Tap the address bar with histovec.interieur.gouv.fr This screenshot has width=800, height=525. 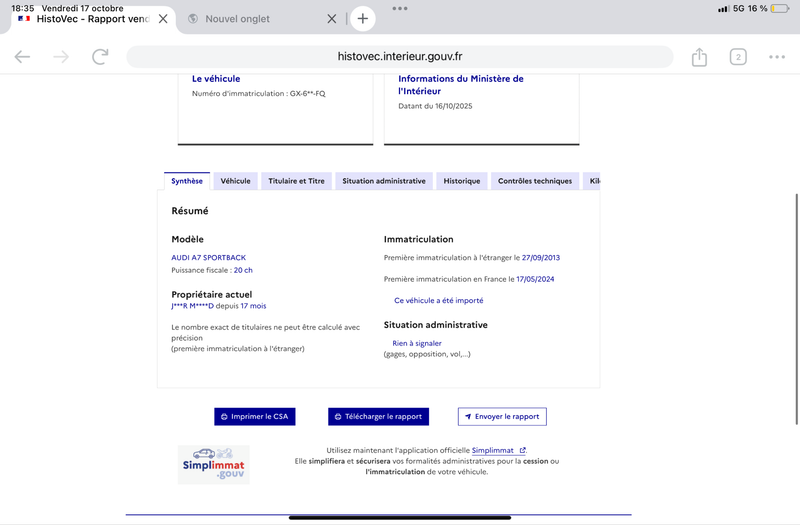click(x=400, y=57)
